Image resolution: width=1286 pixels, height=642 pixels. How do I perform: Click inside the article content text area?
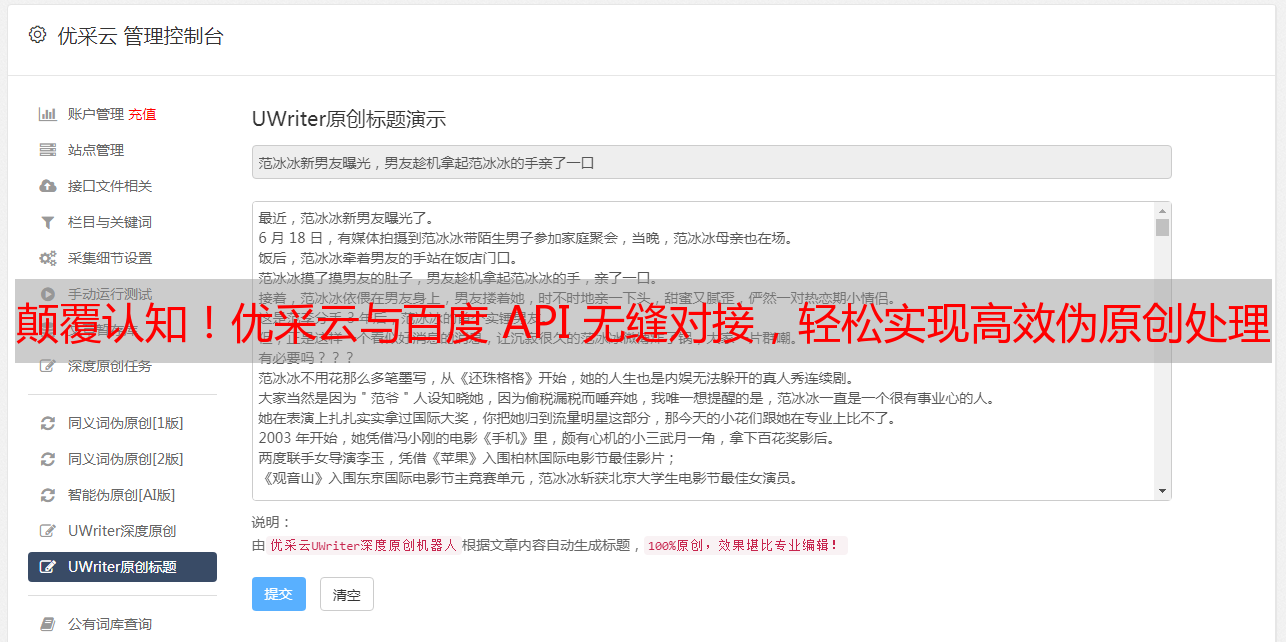(703, 351)
